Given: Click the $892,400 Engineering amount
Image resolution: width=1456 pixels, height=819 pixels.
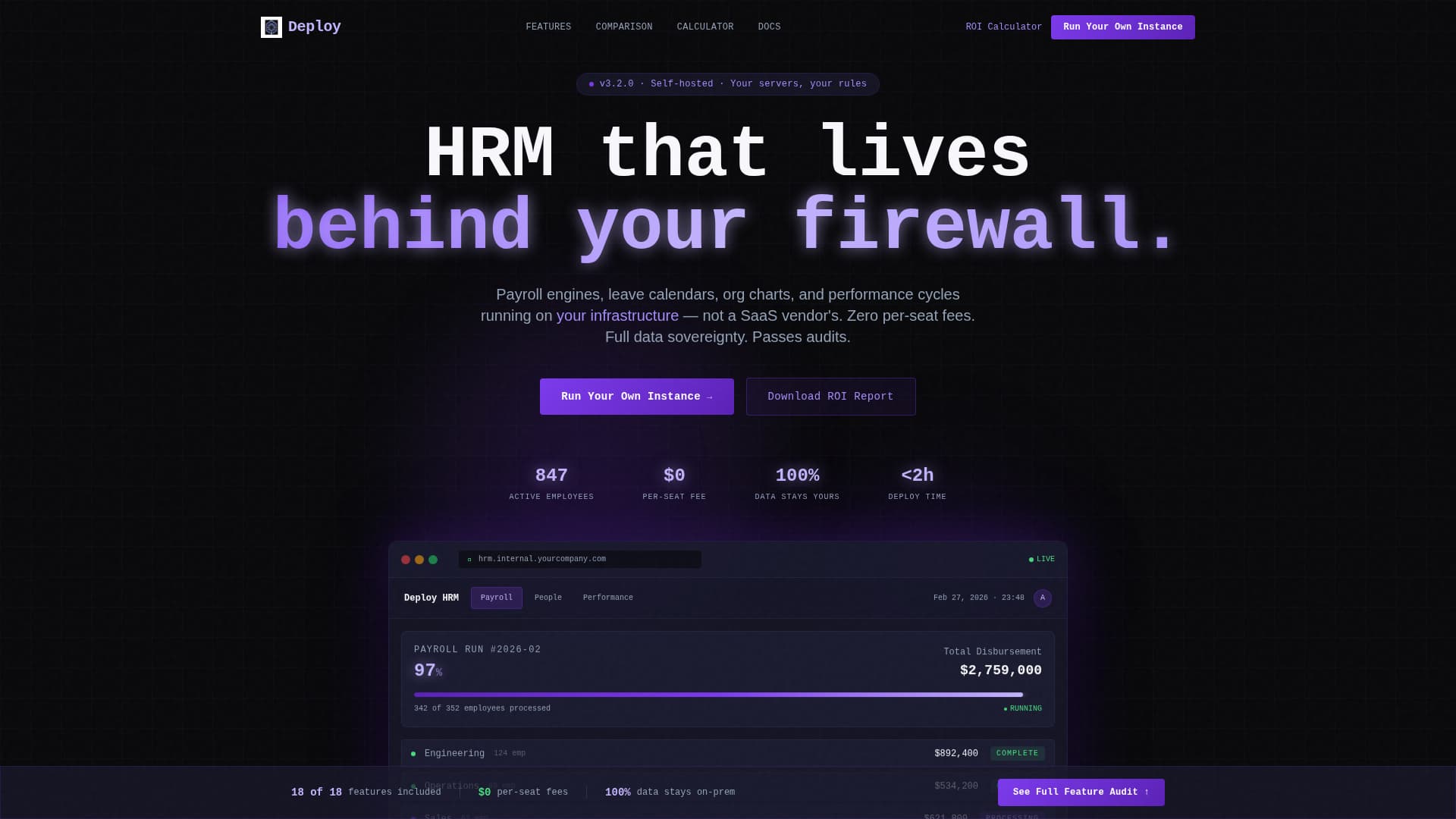Looking at the screenshot, I should (x=955, y=754).
